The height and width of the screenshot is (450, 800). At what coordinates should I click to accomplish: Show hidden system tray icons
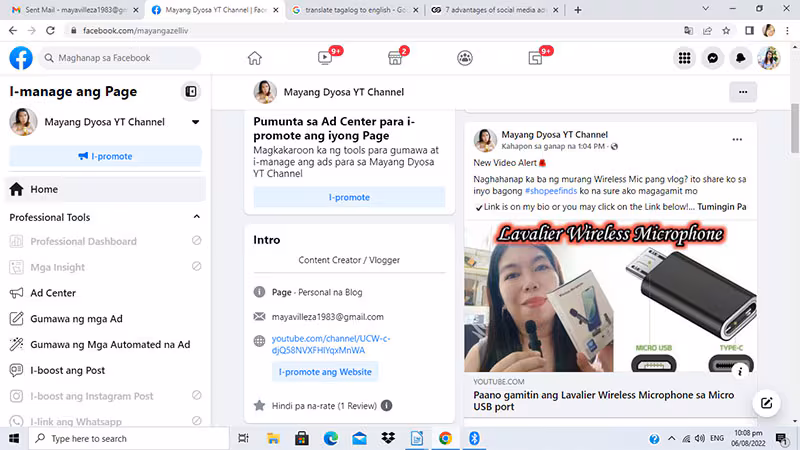(671, 438)
